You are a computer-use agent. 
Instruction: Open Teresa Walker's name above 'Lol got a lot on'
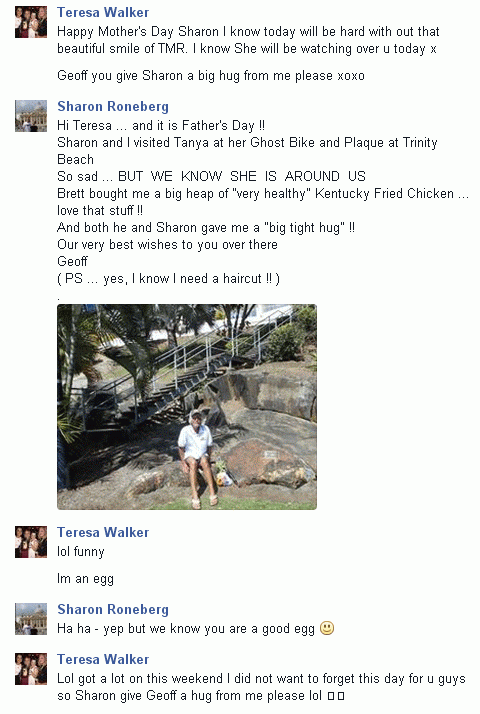(103, 659)
